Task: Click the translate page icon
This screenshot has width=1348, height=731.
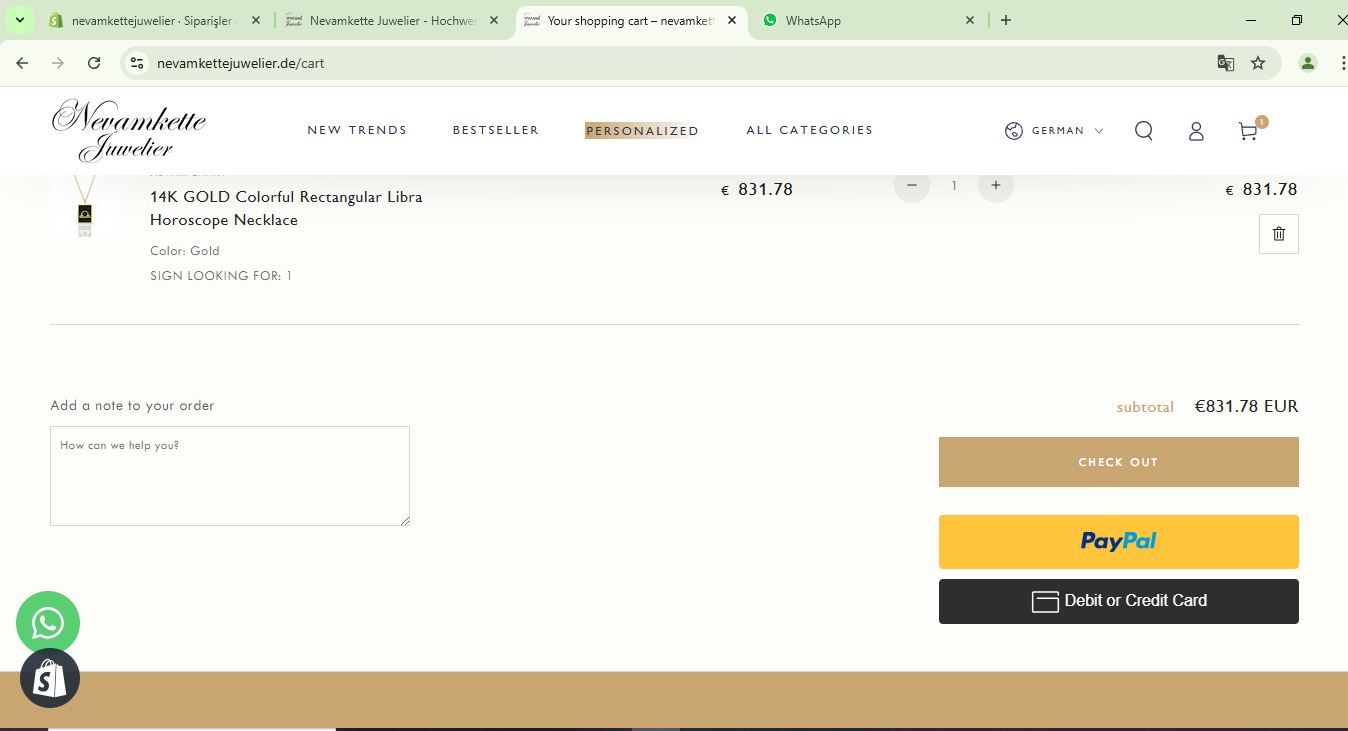Action: point(1225,63)
